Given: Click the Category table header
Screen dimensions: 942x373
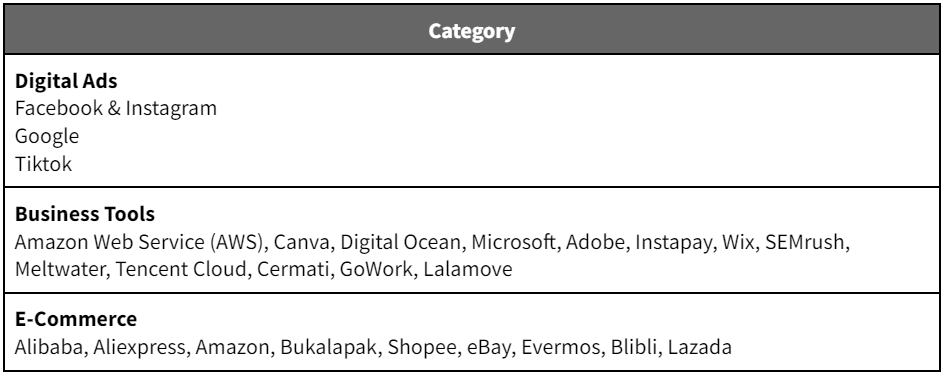Looking at the screenshot, I should tap(471, 31).
